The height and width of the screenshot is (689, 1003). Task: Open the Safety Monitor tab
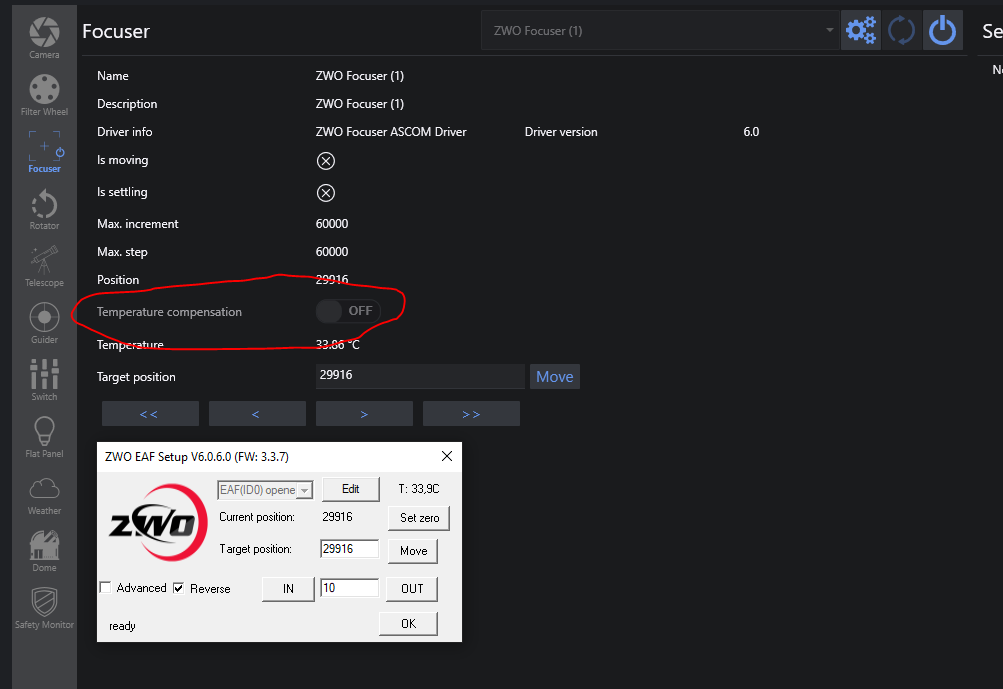point(44,607)
